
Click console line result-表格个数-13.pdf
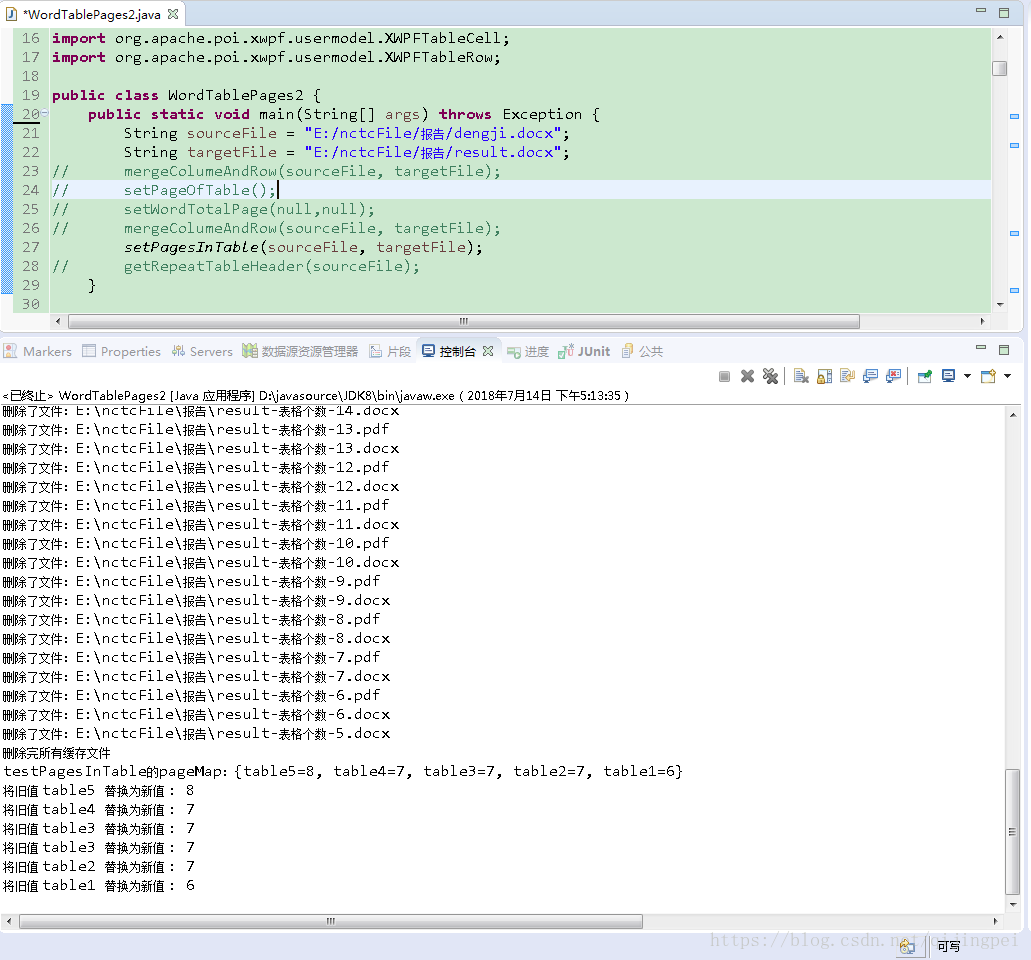(196, 429)
